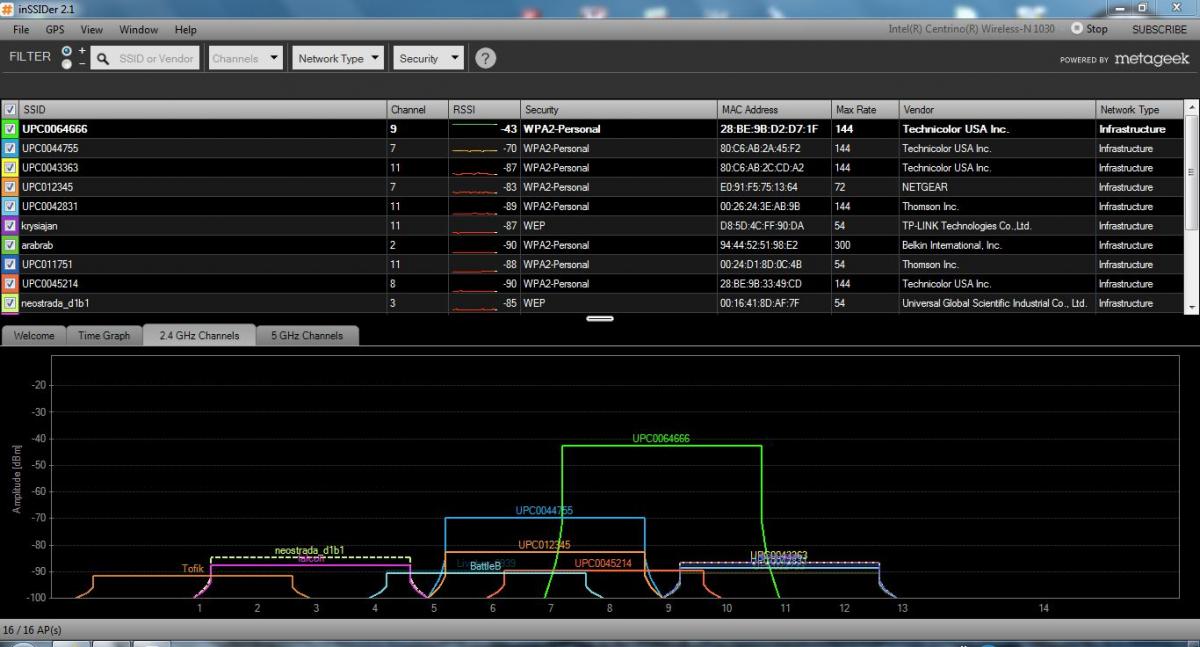The image size is (1200, 647).
Task: Open the Security filter dropdown
Action: tap(428, 58)
